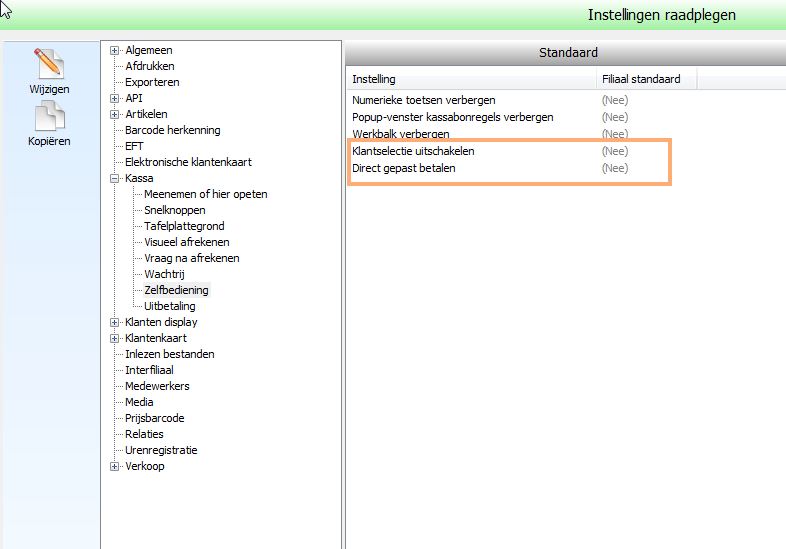This screenshot has width=786, height=549.
Task: Expand the Algemeen tree node
Action: [x=115, y=51]
